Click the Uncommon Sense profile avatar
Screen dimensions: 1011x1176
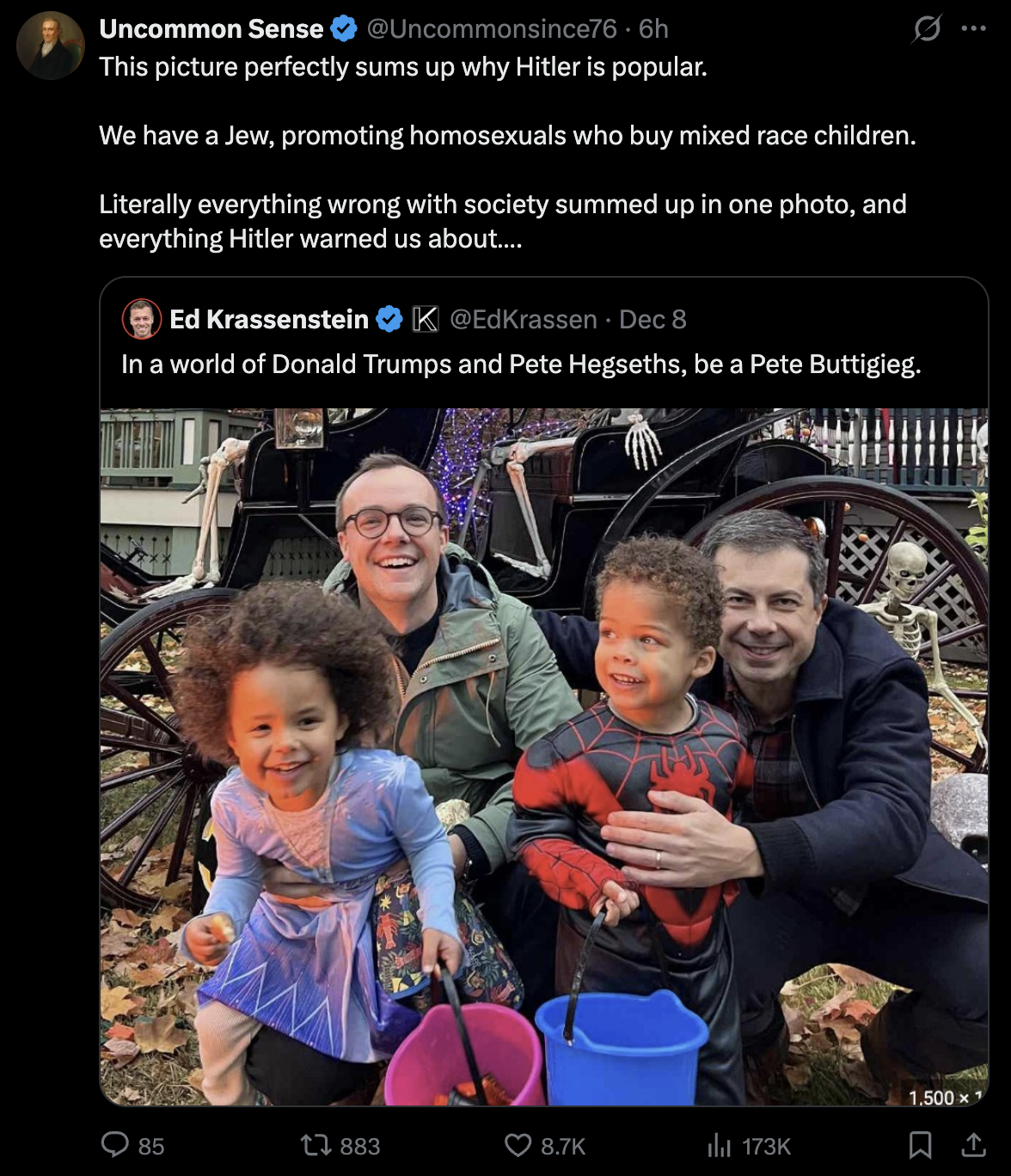tap(51, 46)
